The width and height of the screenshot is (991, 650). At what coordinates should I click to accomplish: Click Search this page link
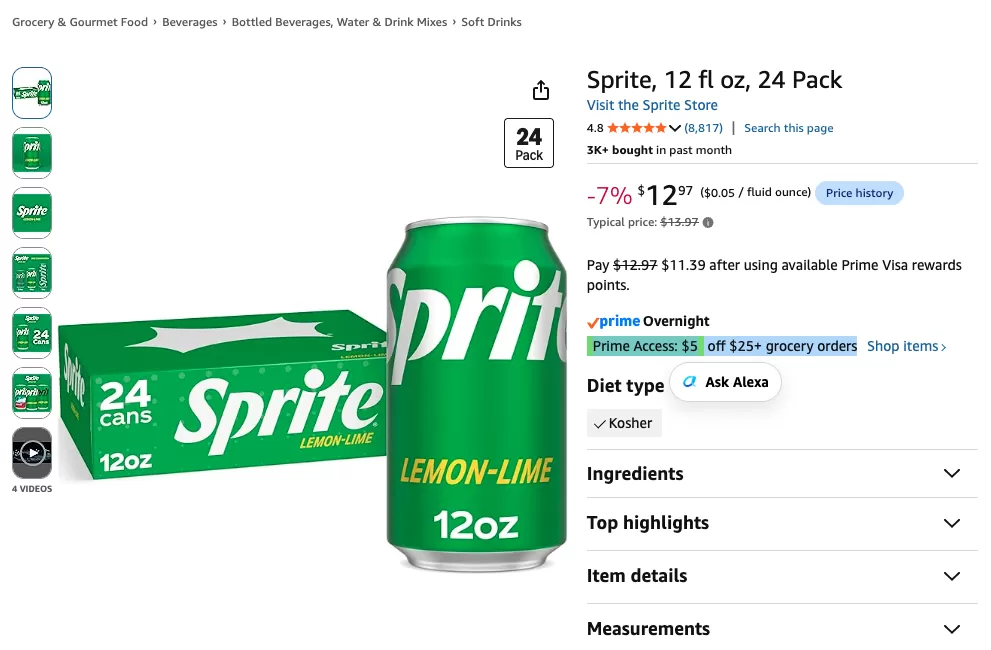(788, 128)
